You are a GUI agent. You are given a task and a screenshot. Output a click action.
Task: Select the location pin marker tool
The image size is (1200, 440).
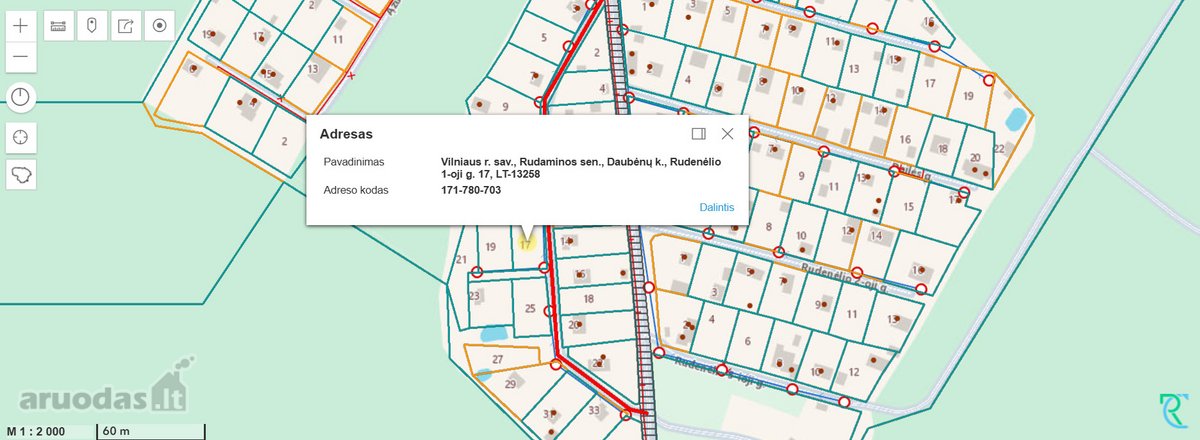[92, 26]
